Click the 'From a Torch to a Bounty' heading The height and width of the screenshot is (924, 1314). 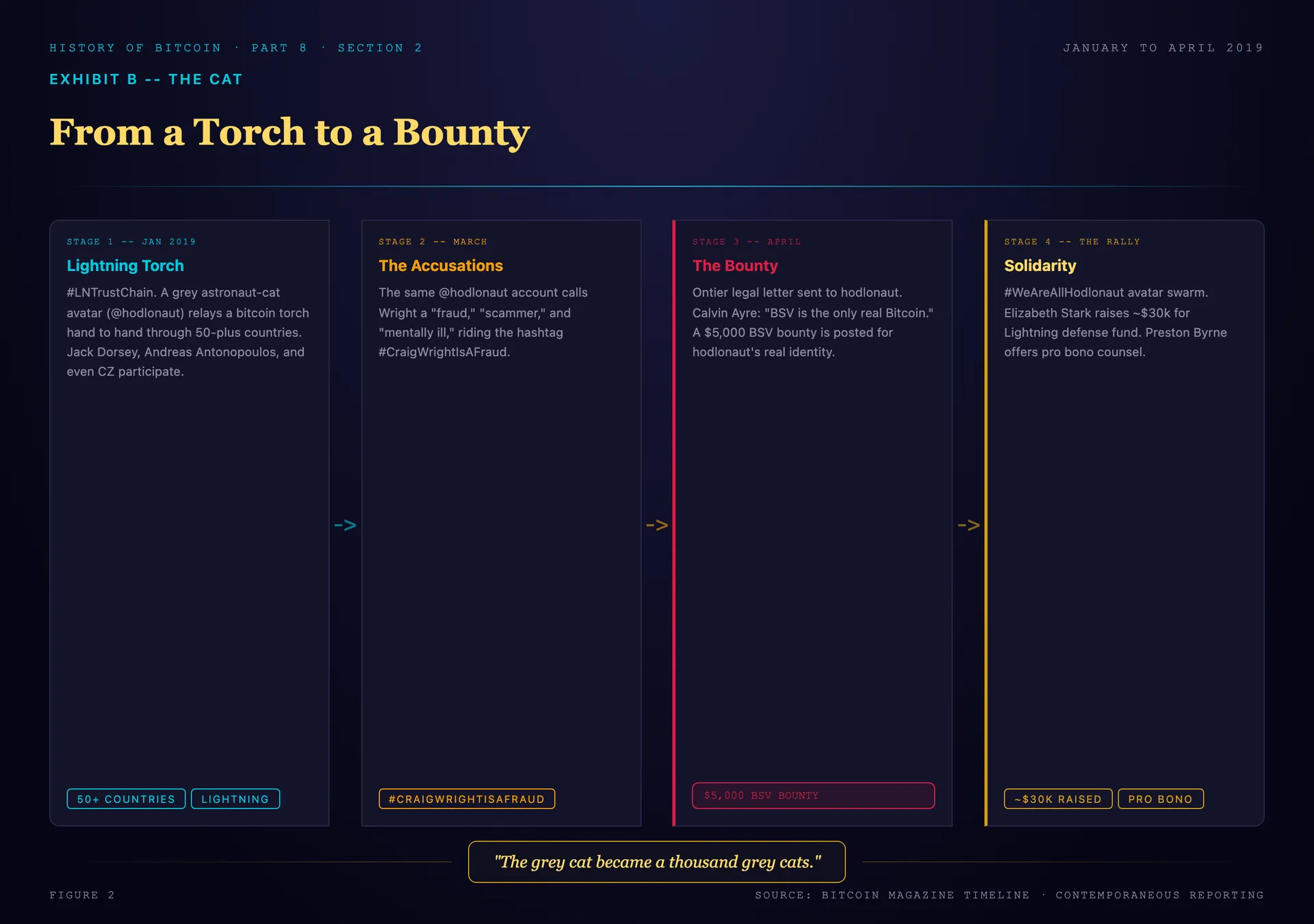point(289,132)
